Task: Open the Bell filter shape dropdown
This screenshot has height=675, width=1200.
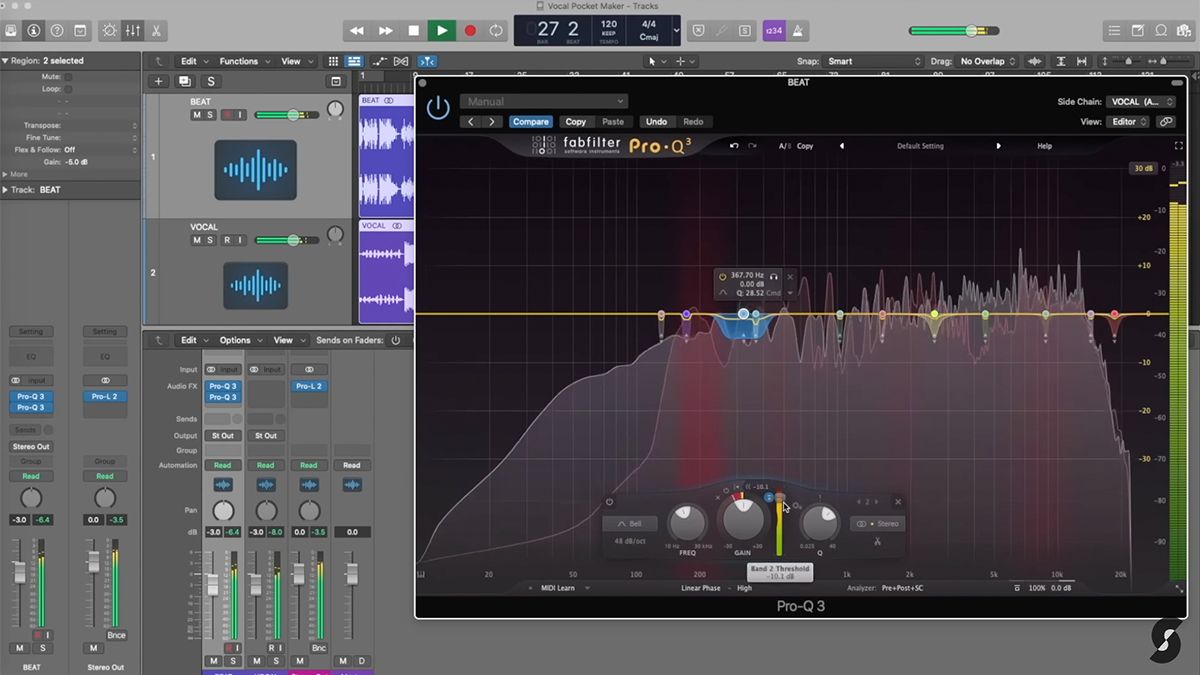Action: click(630, 523)
